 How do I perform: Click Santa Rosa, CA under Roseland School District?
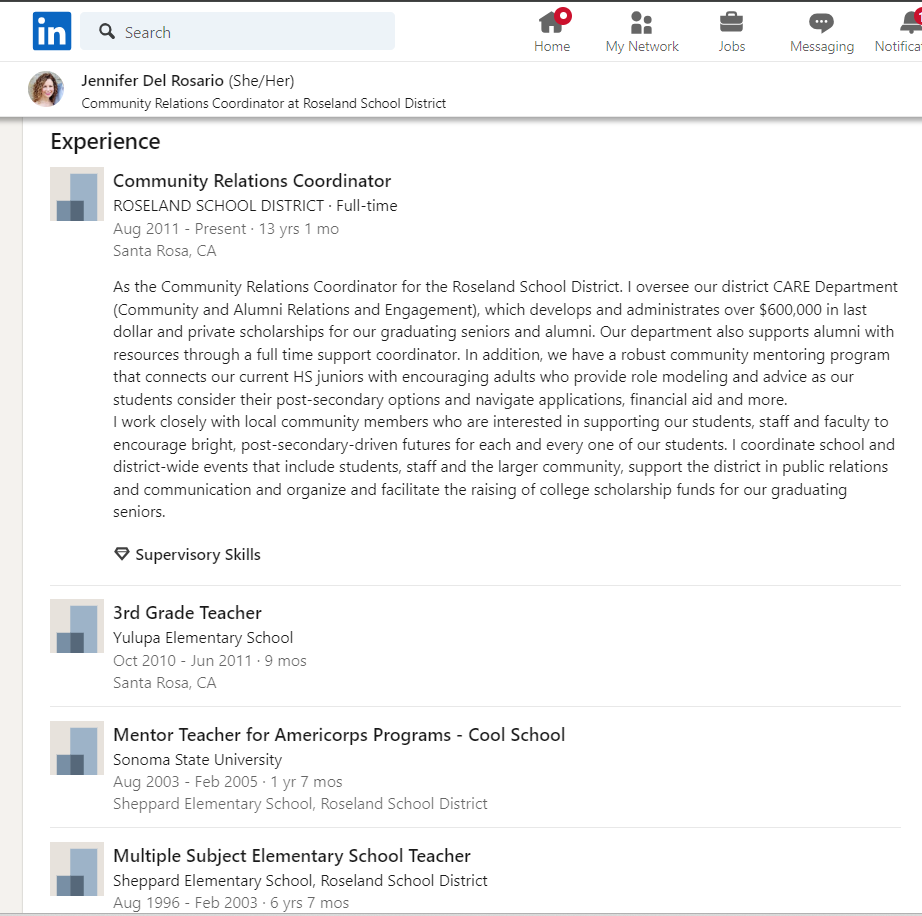point(165,251)
